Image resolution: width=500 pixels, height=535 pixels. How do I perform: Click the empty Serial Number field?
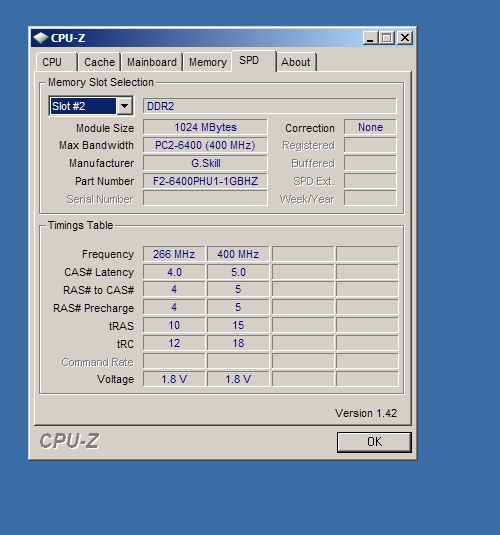click(205, 198)
